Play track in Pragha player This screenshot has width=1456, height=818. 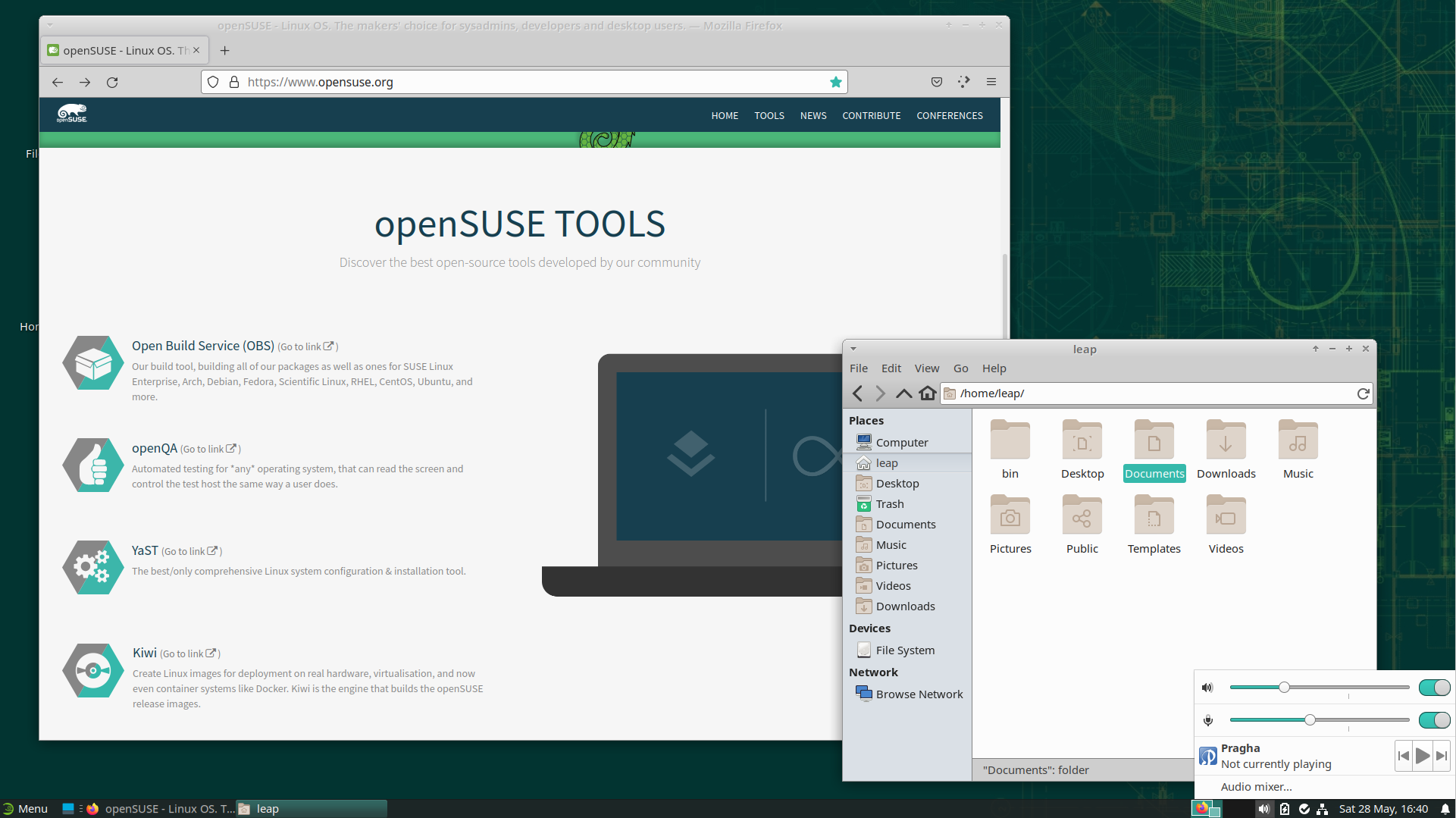(x=1423, y=756)
